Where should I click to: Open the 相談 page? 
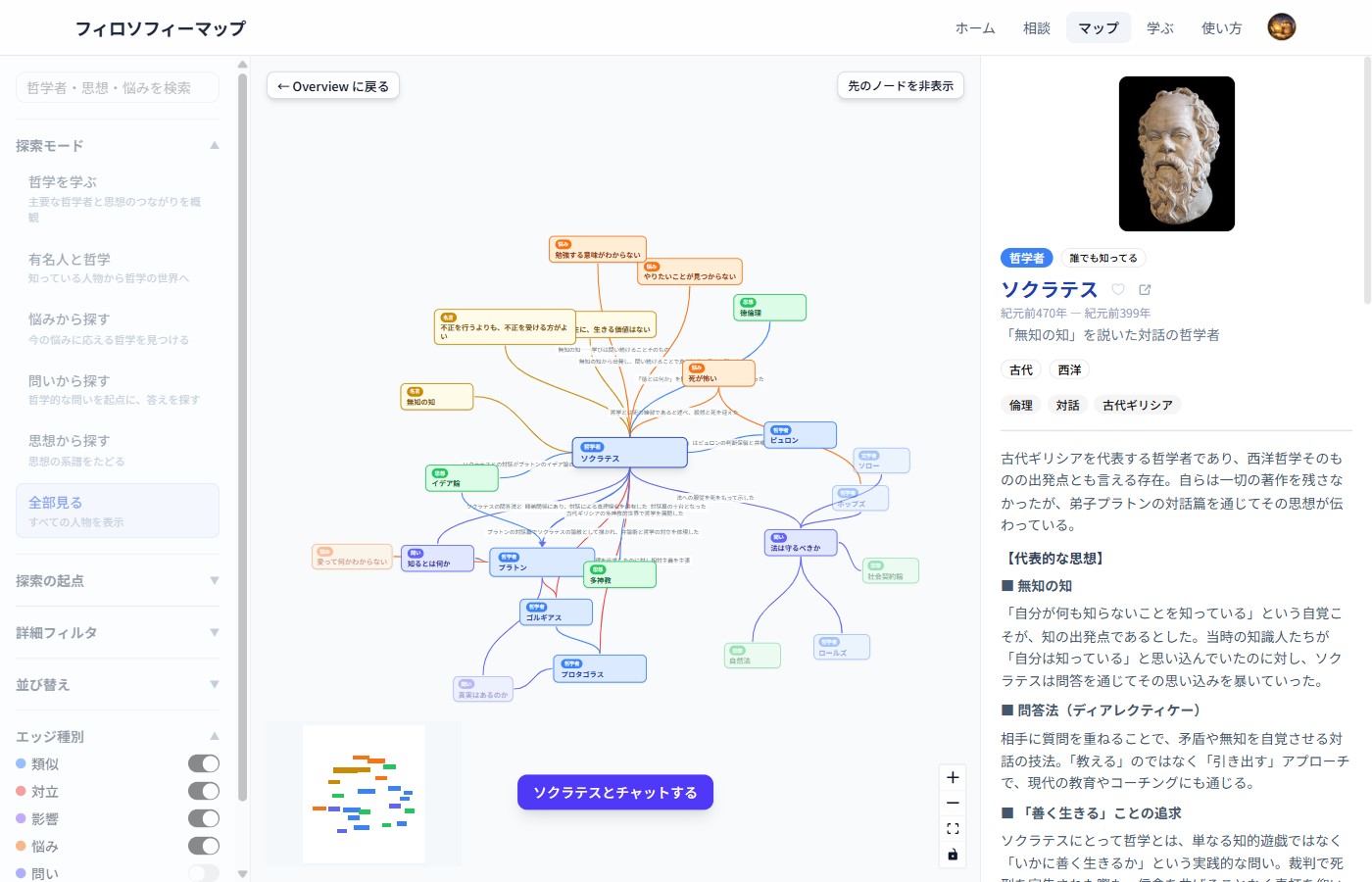[1038, 28]
